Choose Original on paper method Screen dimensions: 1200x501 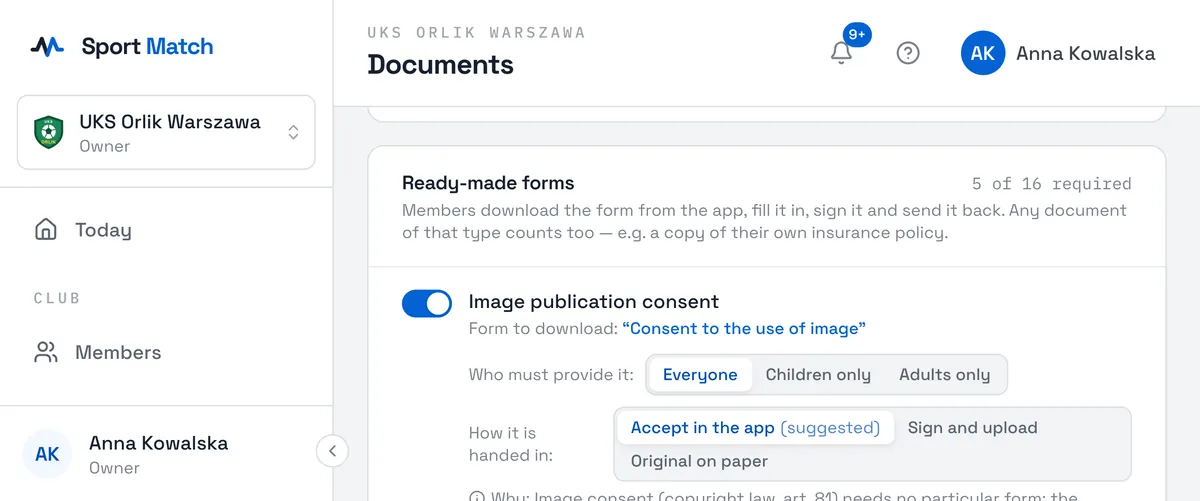point(699,461)
